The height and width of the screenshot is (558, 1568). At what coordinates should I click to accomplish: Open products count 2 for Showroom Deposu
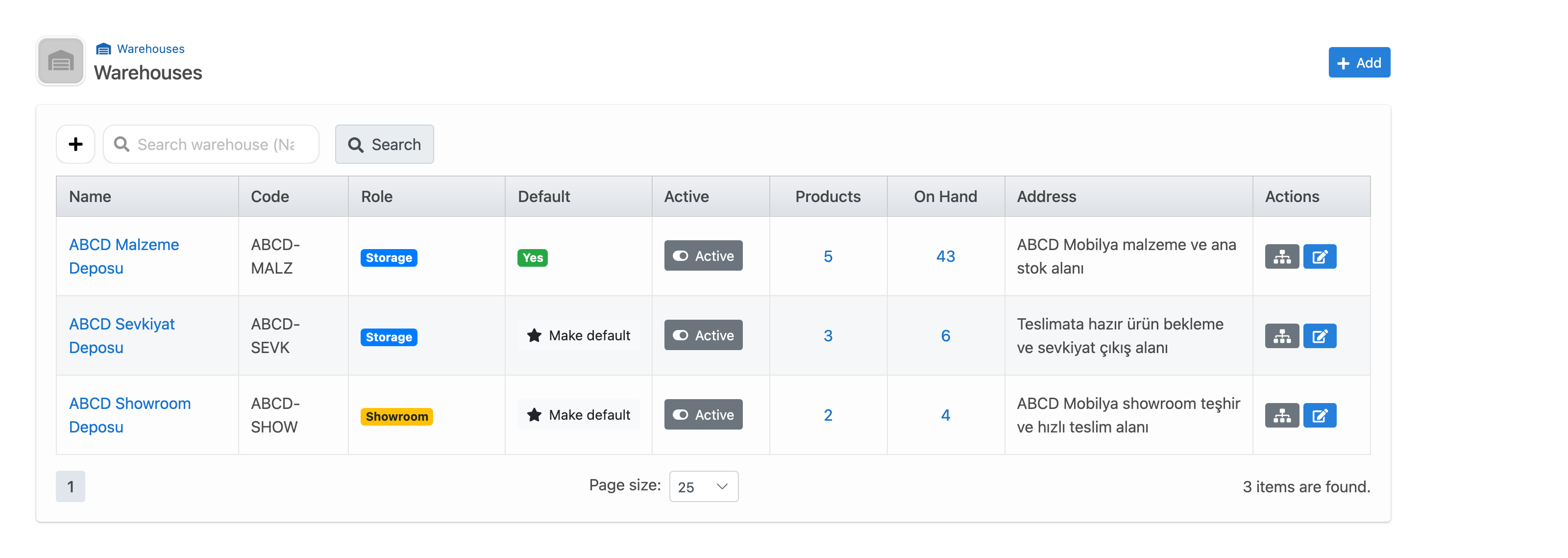coord(828,415)
